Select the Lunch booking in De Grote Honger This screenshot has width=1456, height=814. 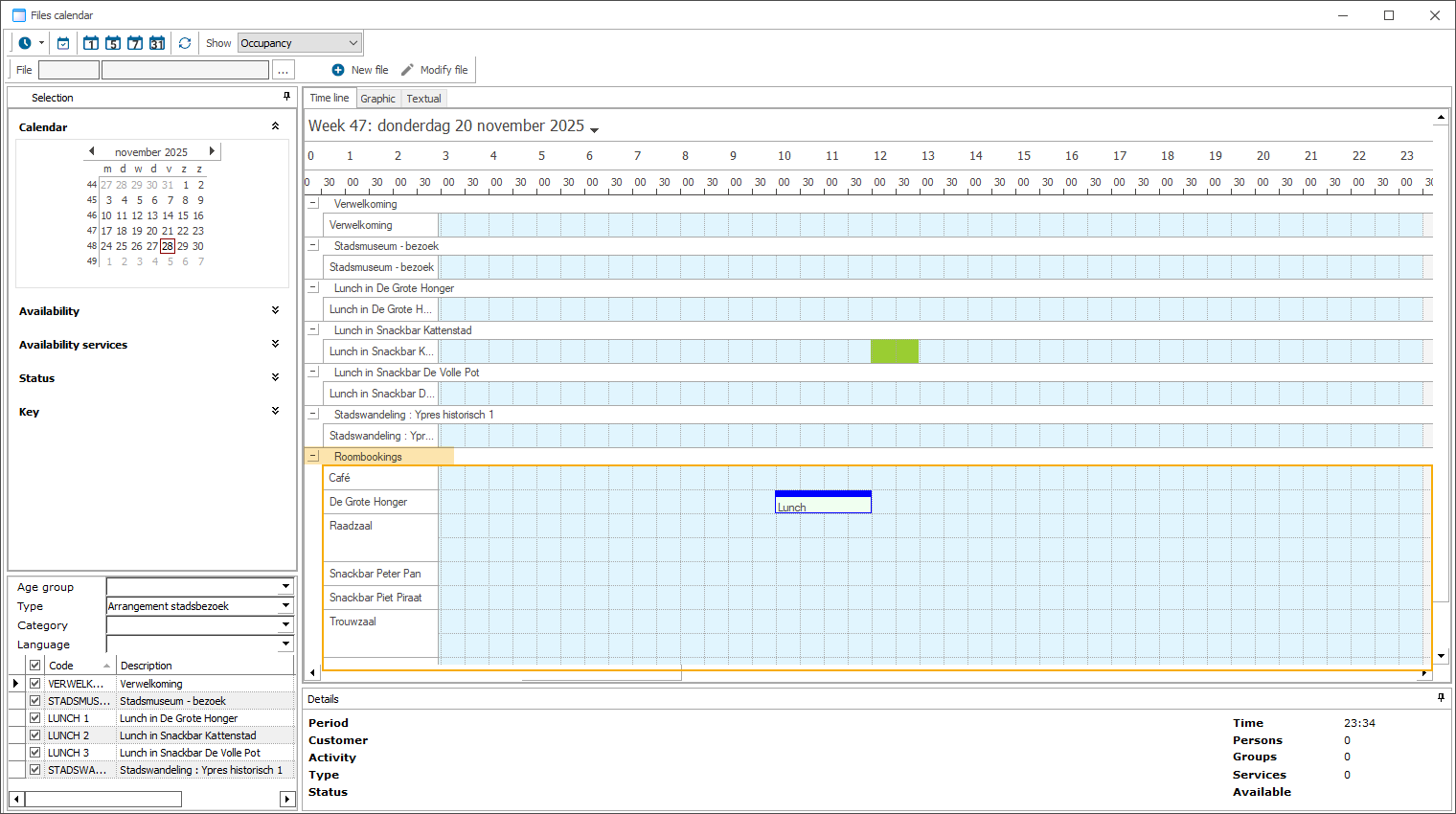[823, 504]
